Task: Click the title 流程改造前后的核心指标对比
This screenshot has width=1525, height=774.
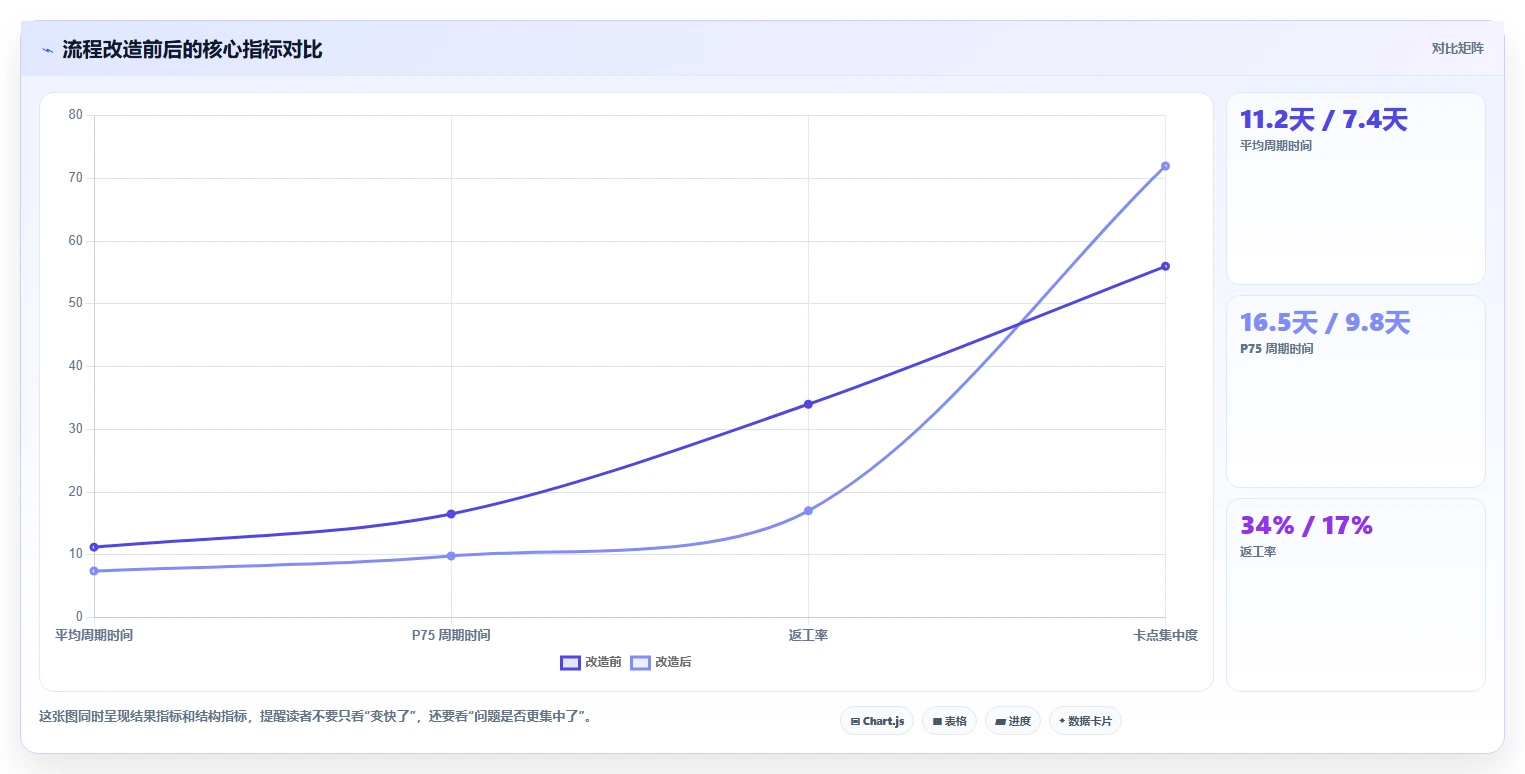Action: 192,50
